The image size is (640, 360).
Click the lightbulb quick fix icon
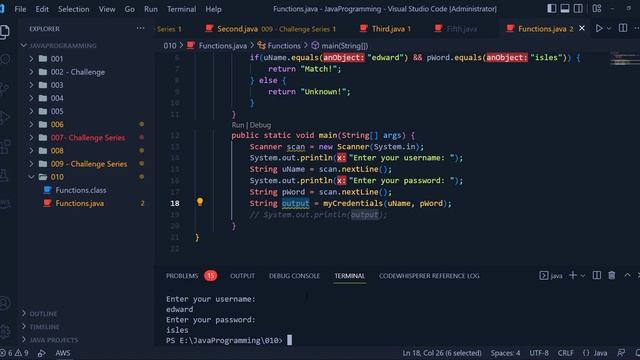200,202
